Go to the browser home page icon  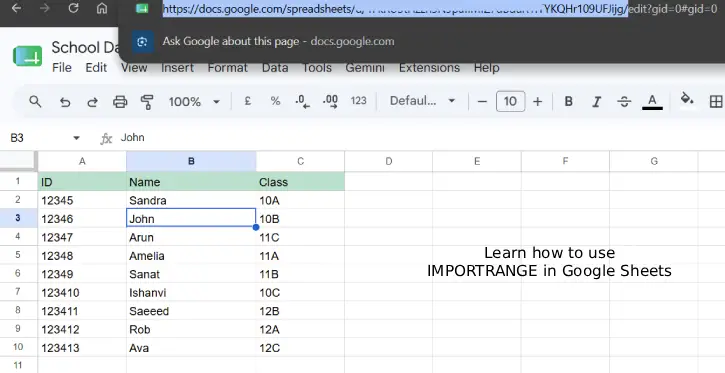[102, 8]
